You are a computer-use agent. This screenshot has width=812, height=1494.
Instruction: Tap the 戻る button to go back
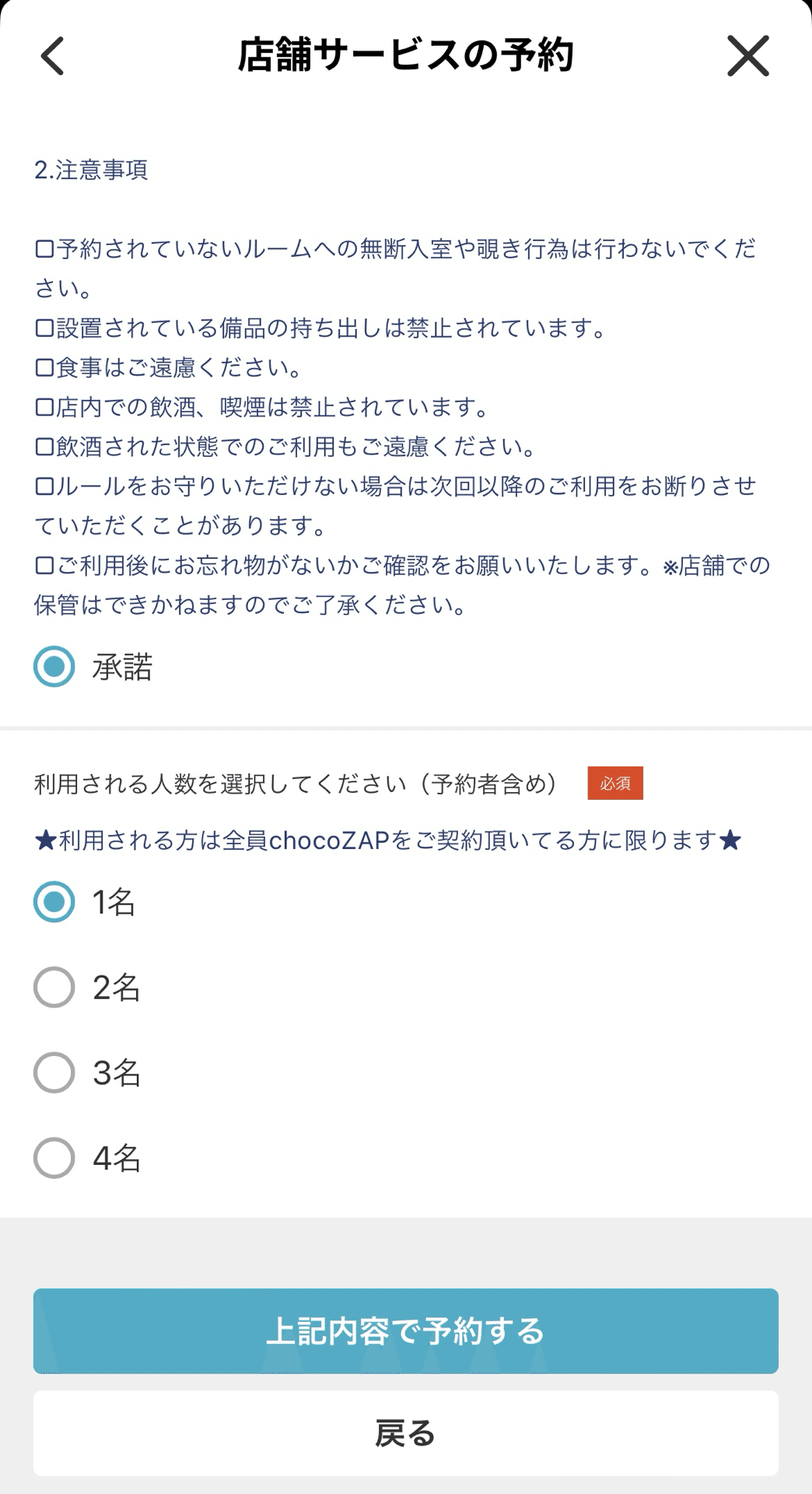click(406, 1432)
